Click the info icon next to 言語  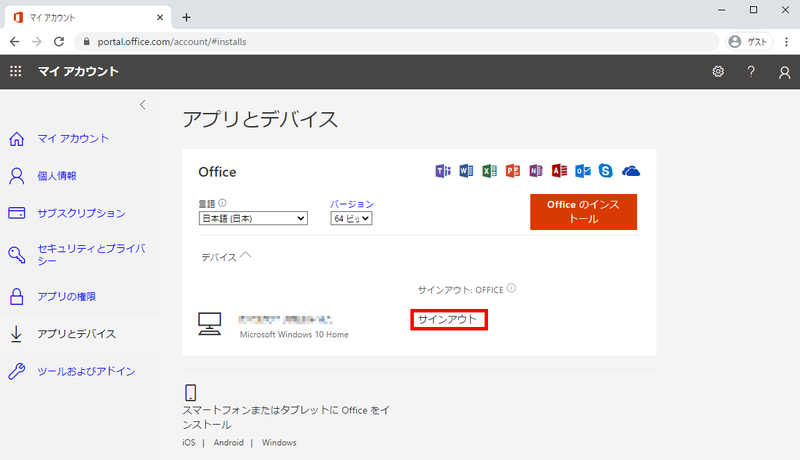point(222,202)
